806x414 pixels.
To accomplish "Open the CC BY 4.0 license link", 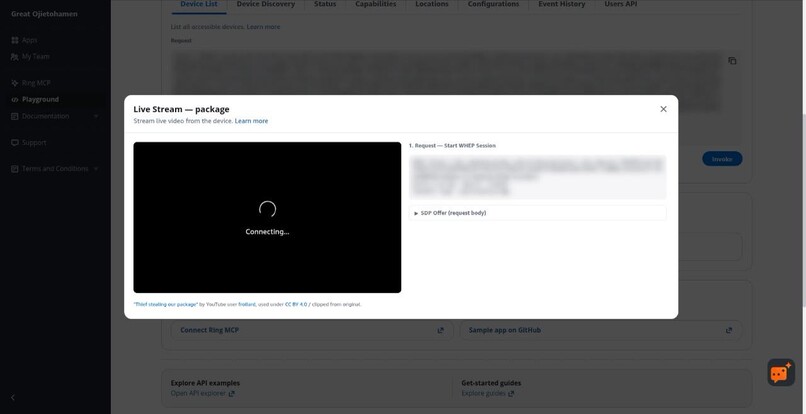I will tap(296, 304).
